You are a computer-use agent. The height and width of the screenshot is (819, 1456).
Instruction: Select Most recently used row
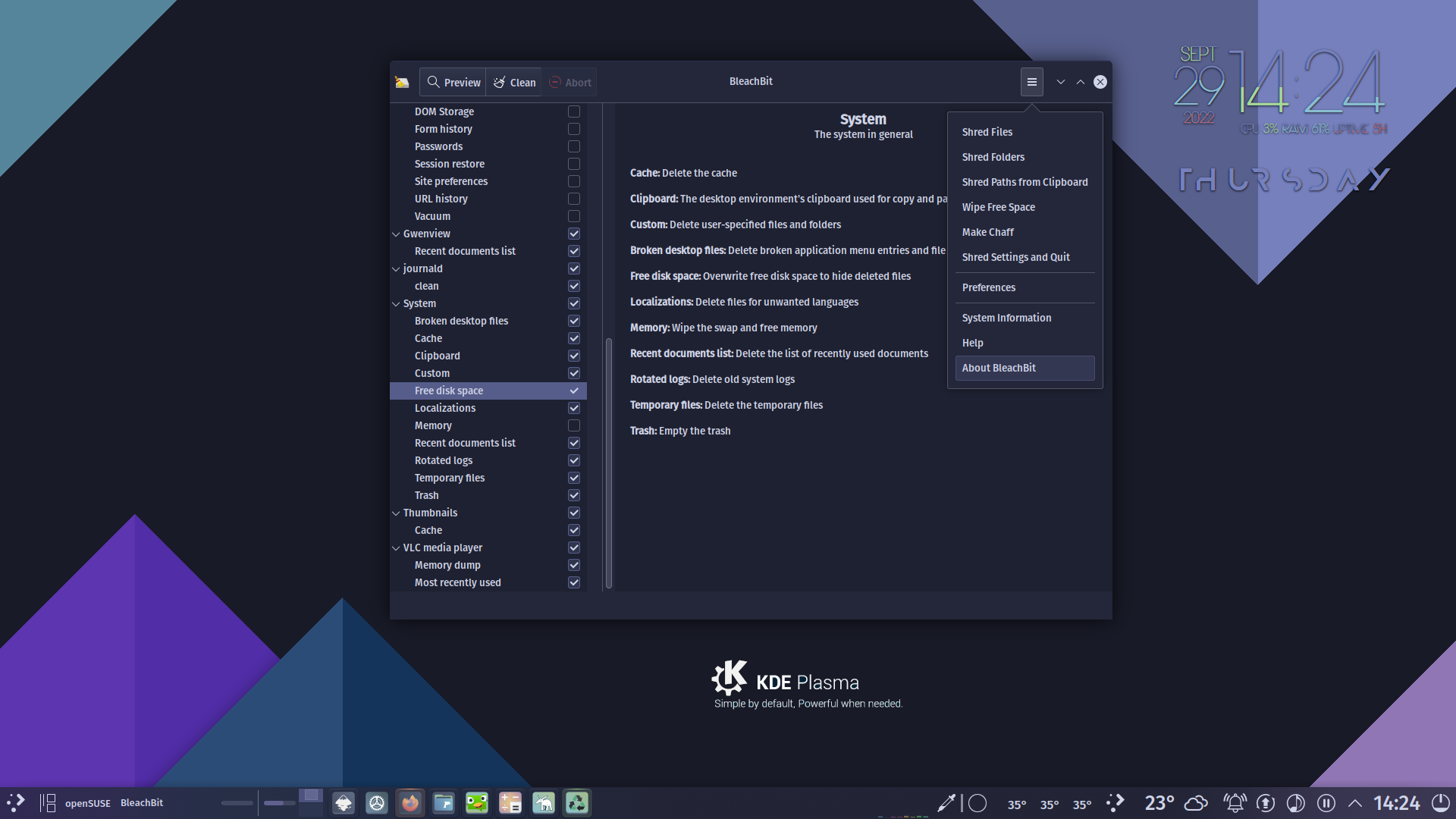pyautogui.click(x=488, y=582)
